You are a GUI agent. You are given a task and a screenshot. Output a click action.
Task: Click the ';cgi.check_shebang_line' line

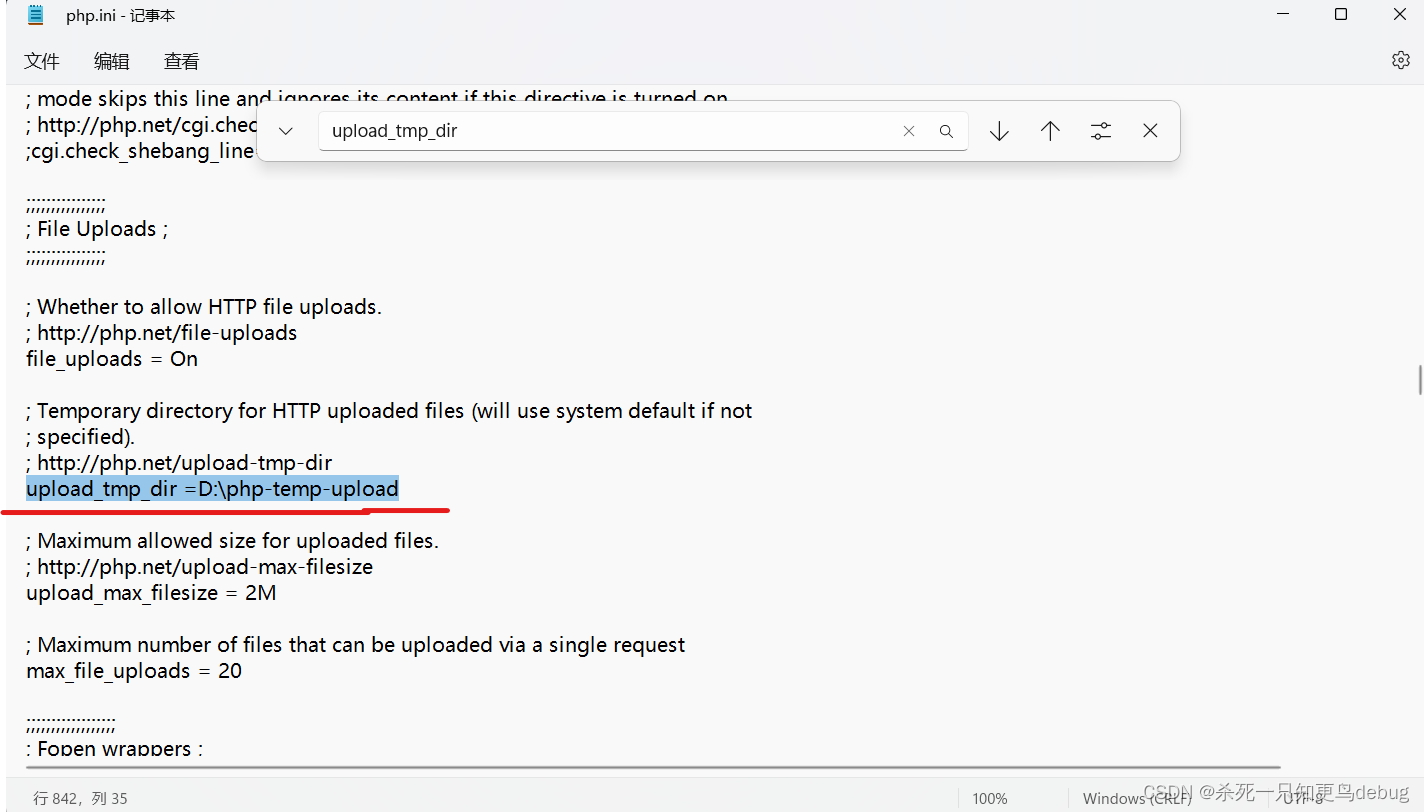point(140,151)
